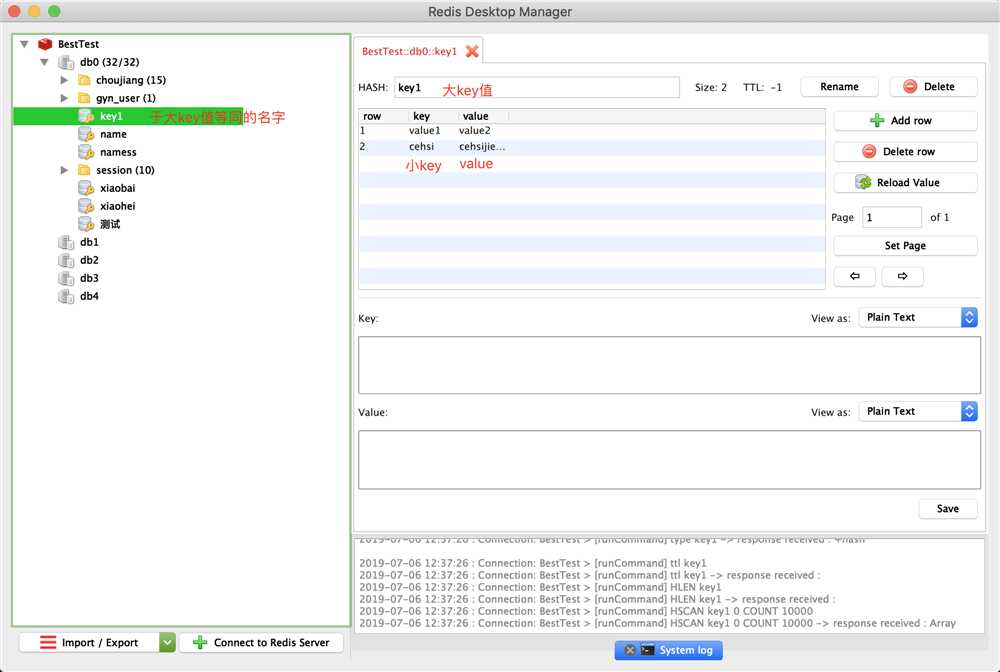Viewport: 1000px width, 672px height.
Task: Click the cehsijie... value cell
Action: [x=482, y=147]
